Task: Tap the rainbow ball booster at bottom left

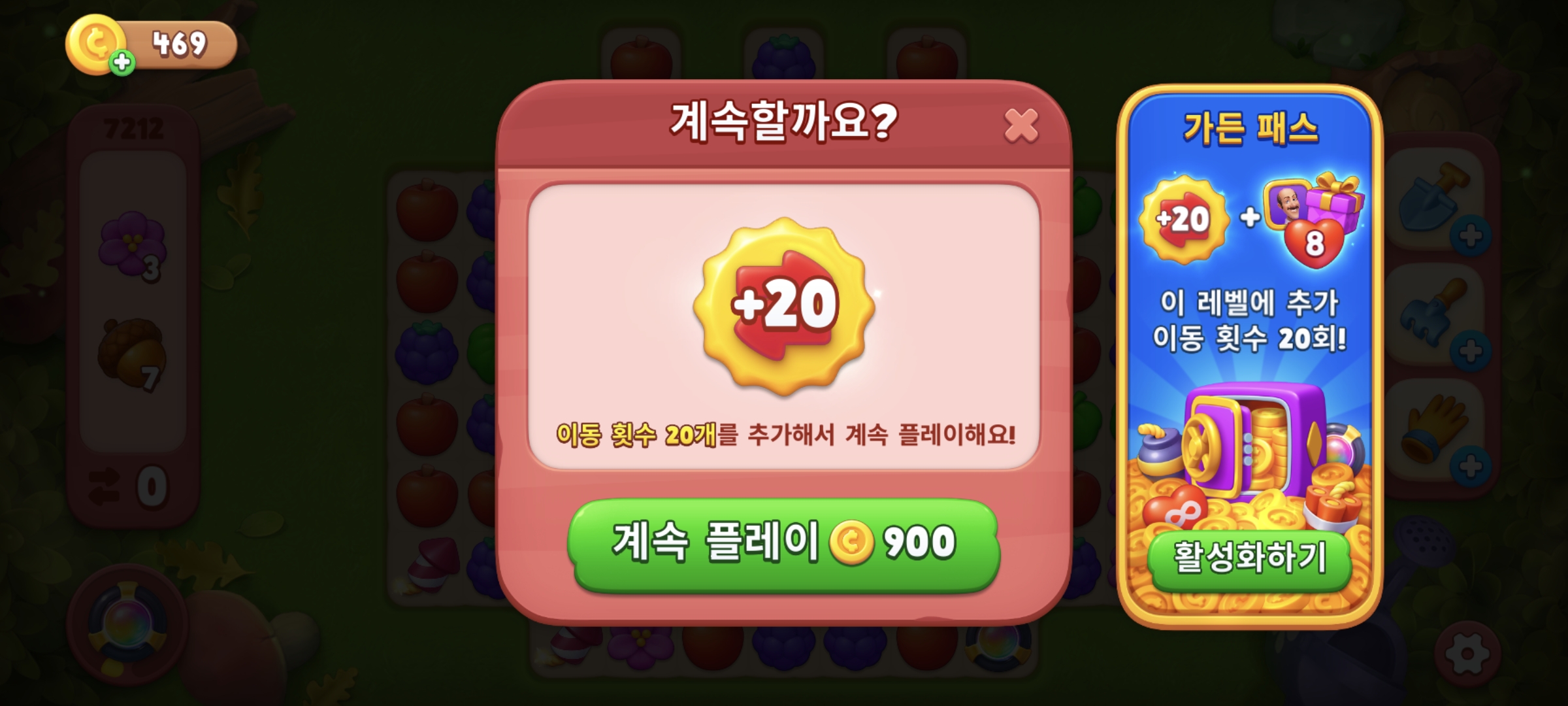Action: (127, 624)
